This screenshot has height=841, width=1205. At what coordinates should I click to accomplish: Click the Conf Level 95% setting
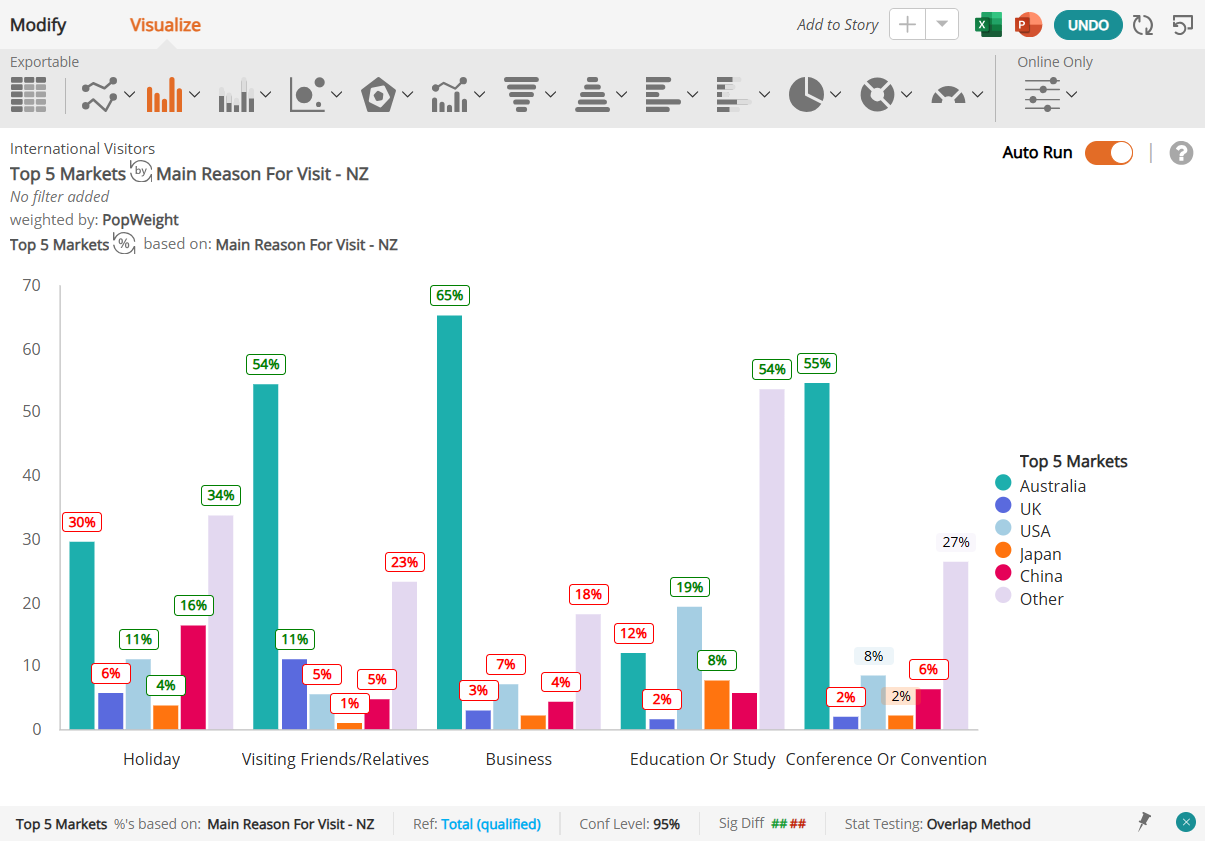tap(629, 824)
